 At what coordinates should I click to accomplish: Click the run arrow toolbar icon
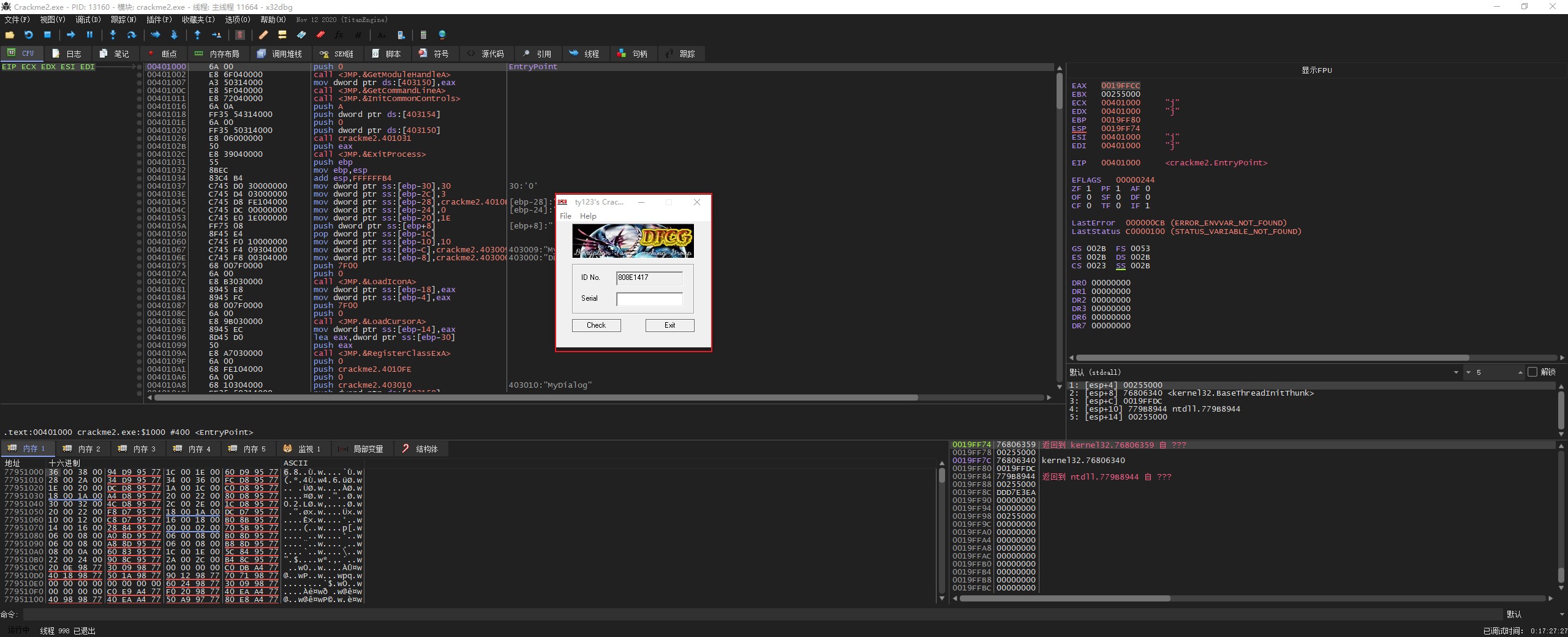[70, 35]
